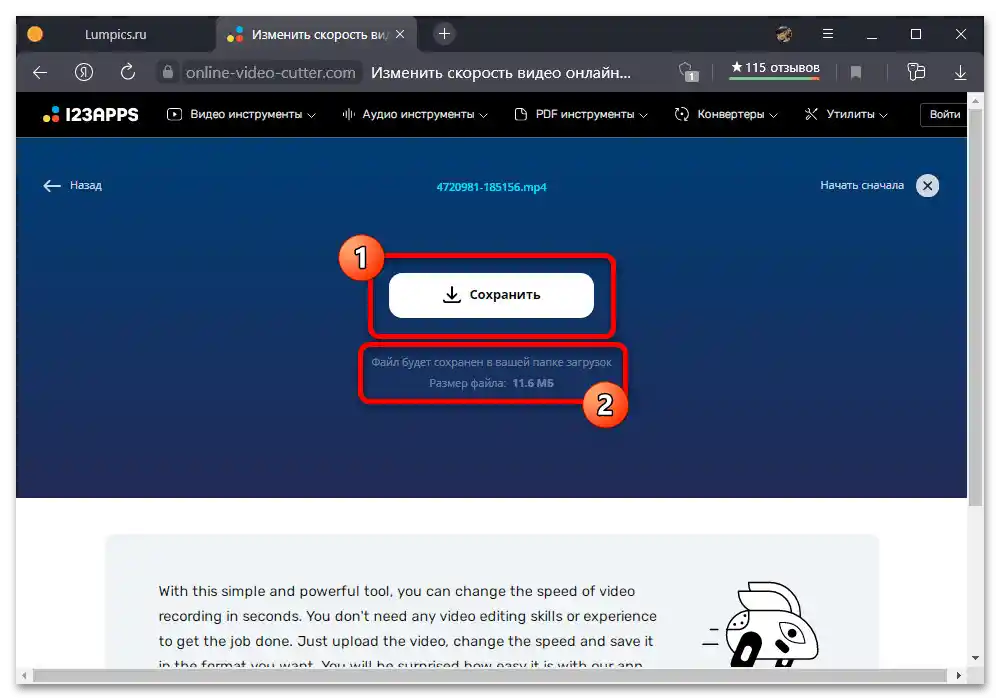This screenshot has height=700, width=1000.
Task: Expand PDF инструменты menu
Action: coord(581,115)
